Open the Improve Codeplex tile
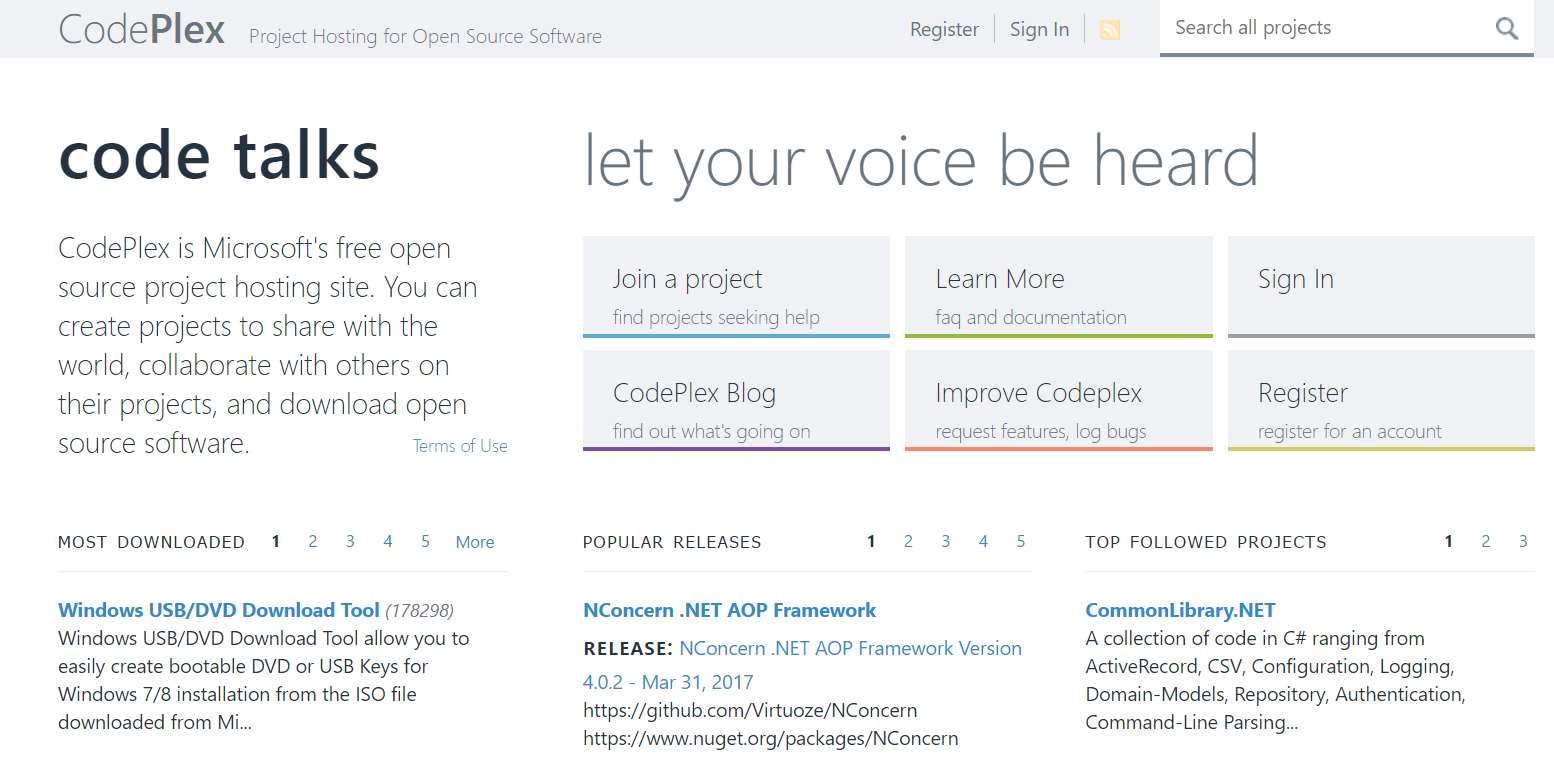This screenshot has width=1554, height=763. pyautogui.click(x=1059, y=400)
